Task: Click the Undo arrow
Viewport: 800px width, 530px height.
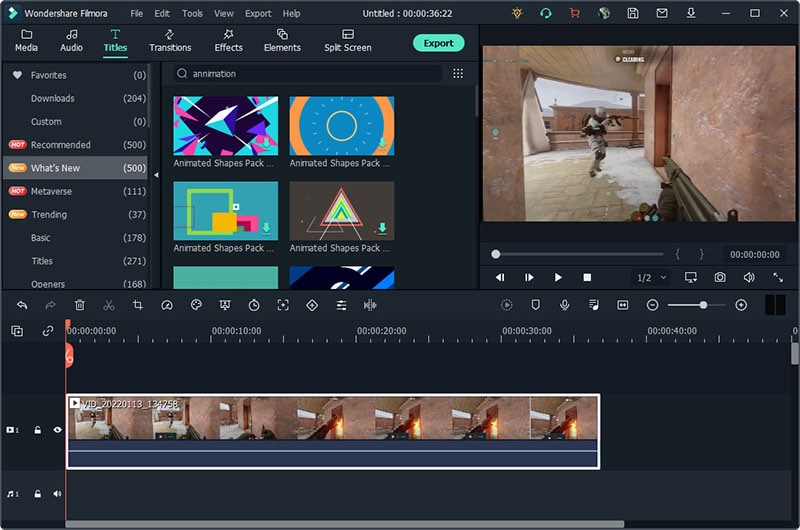Action: click(22, 305)
